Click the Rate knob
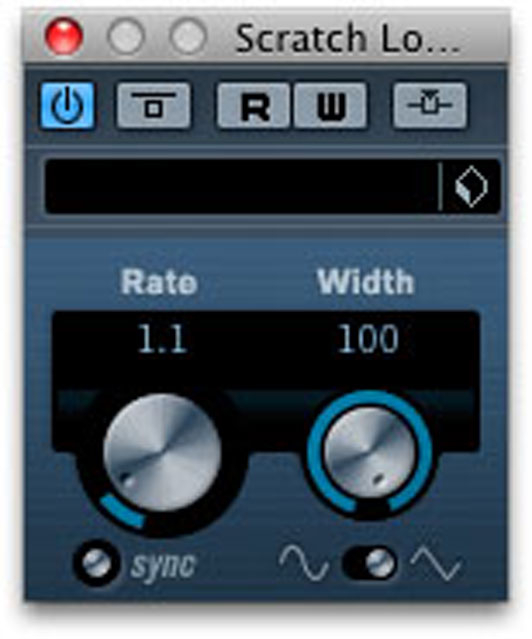The height and width of the screenshot is (639, 532). (x=162, y=453)
